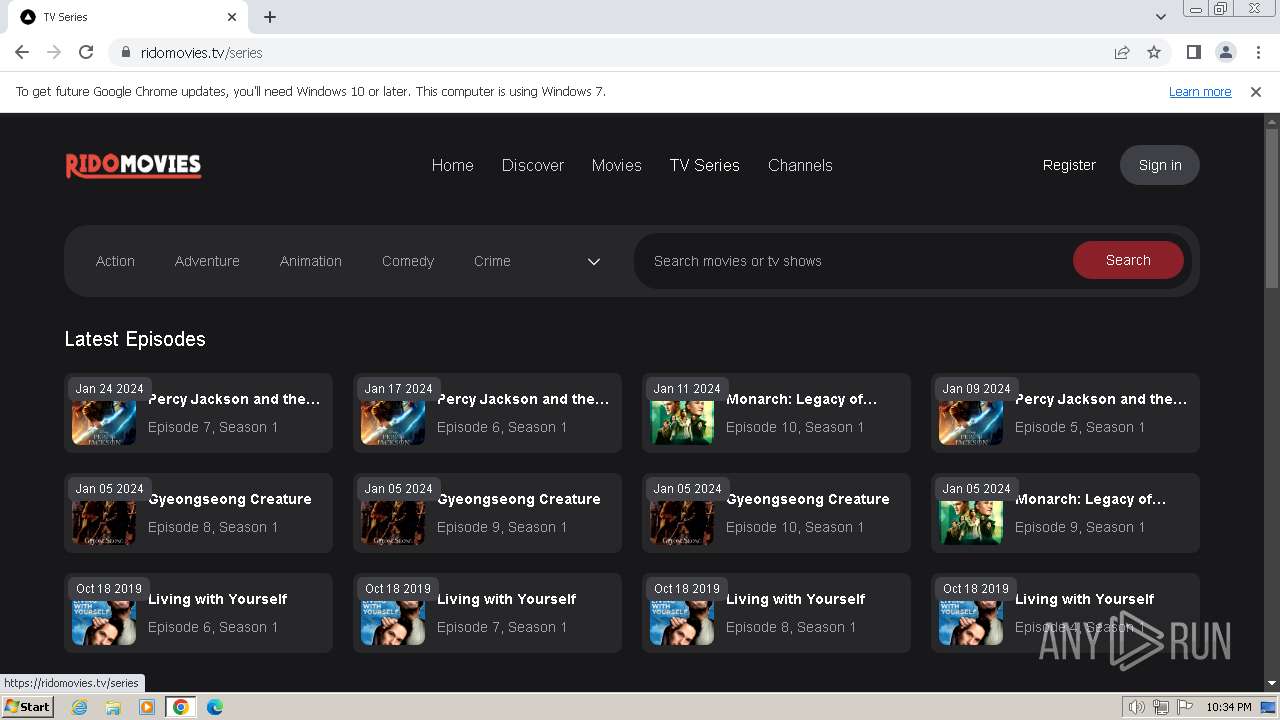1280x720 pixels.
Task: Open Gyeongseong Creature Episode 9 title
Action: pos(519,499)
